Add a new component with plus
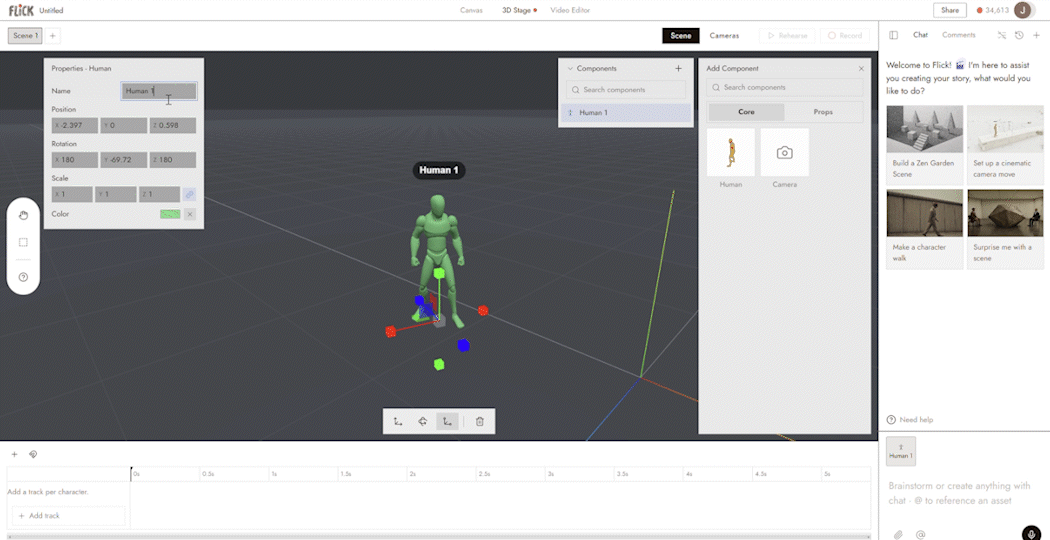This screenshot has width=1050, height=540. click(678, 68)
